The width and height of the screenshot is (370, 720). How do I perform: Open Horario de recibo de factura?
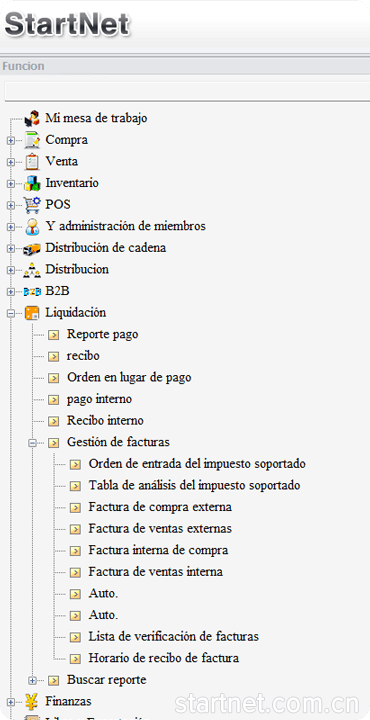(164, 658)
